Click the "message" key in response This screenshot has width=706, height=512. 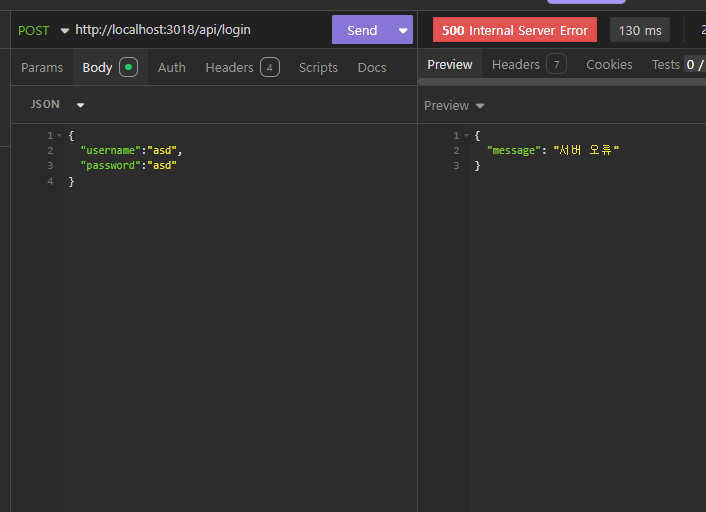click(514, 150)
